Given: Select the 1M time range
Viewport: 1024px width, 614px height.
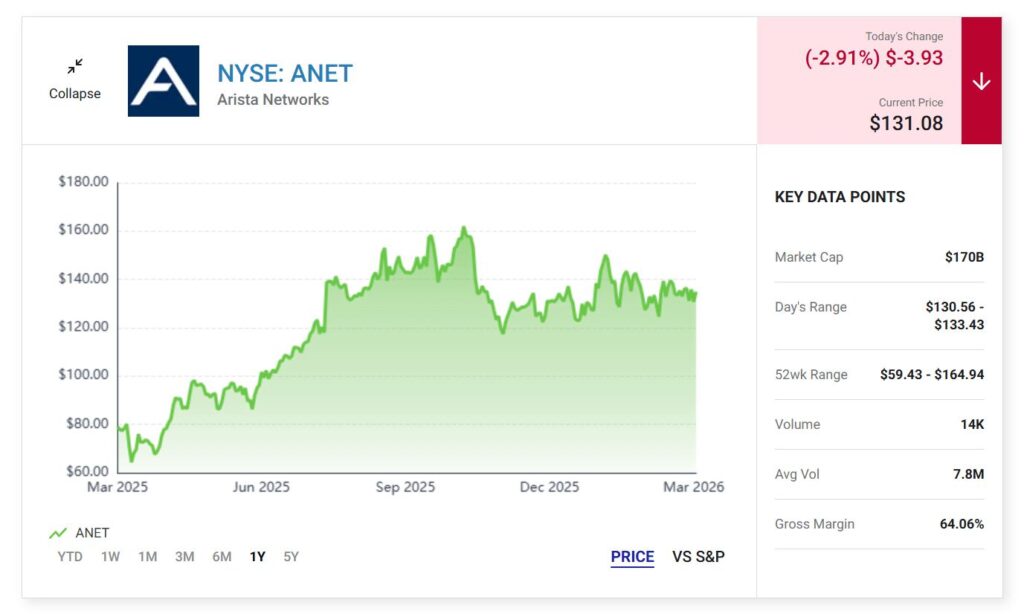Looking at the screenshot, I should (x=147, y=557).
